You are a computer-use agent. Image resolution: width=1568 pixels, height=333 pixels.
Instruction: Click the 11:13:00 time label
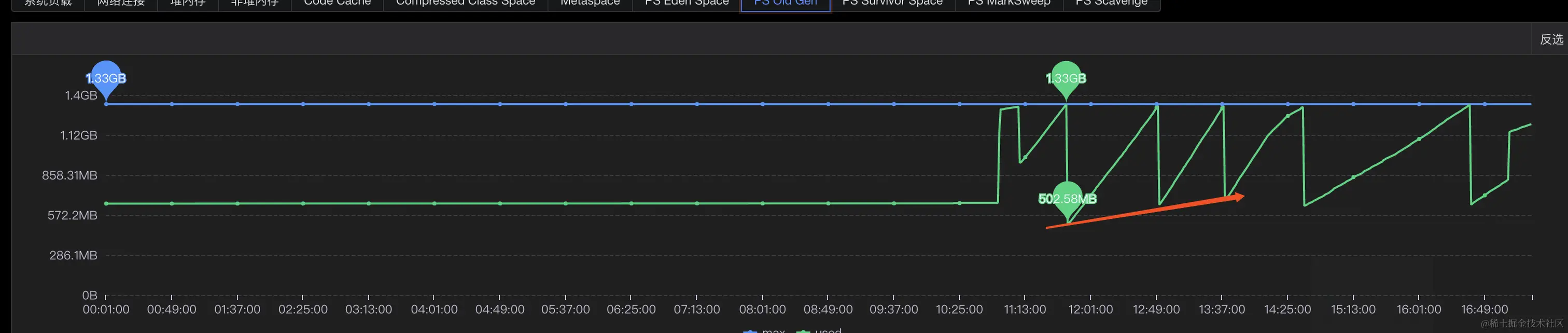(1025, 309)
